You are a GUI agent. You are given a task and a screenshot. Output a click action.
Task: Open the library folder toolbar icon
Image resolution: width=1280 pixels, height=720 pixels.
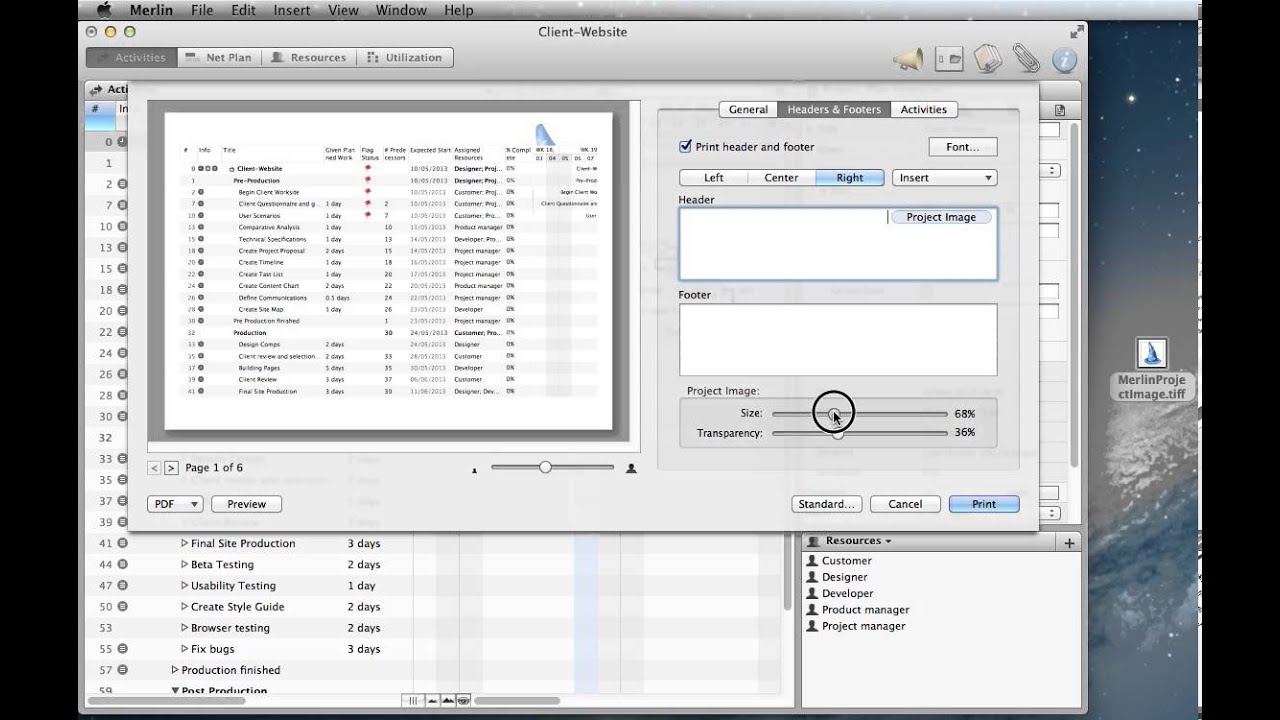[x=948, y=59]
